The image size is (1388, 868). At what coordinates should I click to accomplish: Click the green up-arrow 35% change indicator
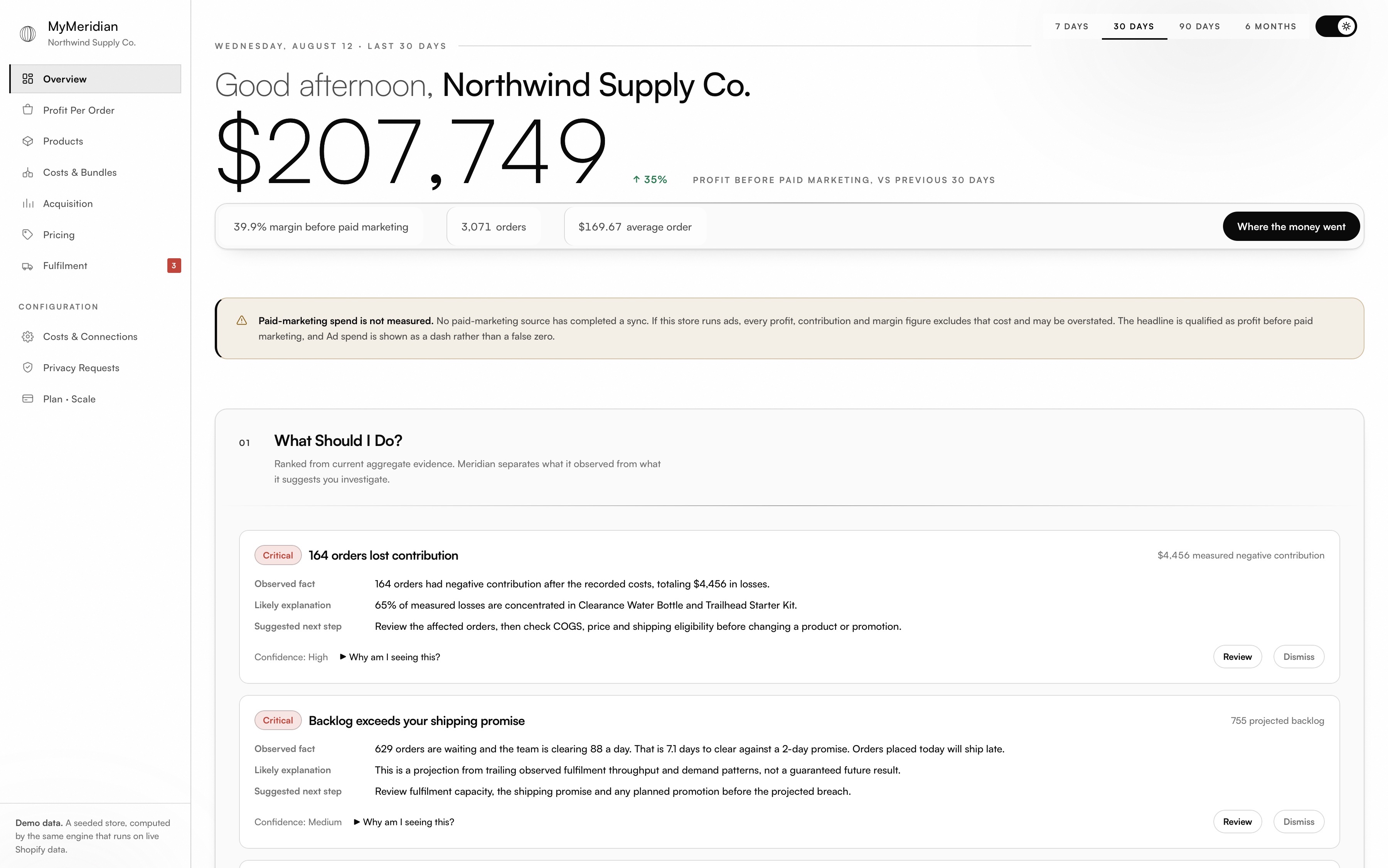pos(650,180)
